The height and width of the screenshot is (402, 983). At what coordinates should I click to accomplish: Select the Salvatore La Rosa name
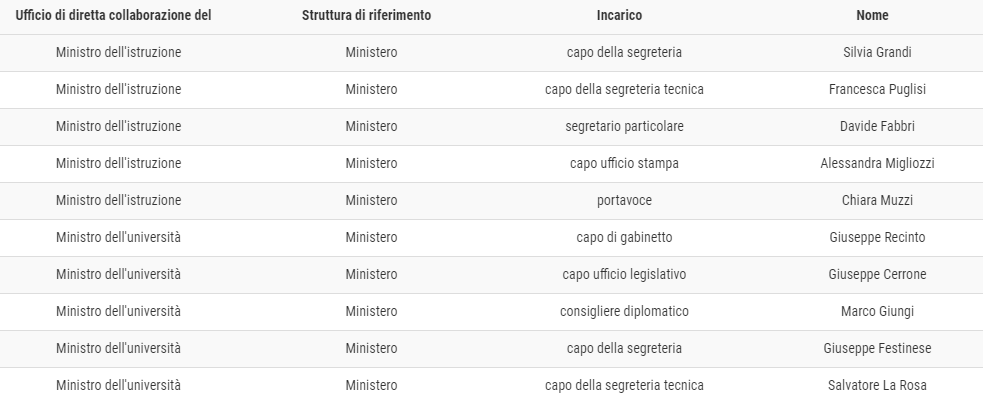877,385
